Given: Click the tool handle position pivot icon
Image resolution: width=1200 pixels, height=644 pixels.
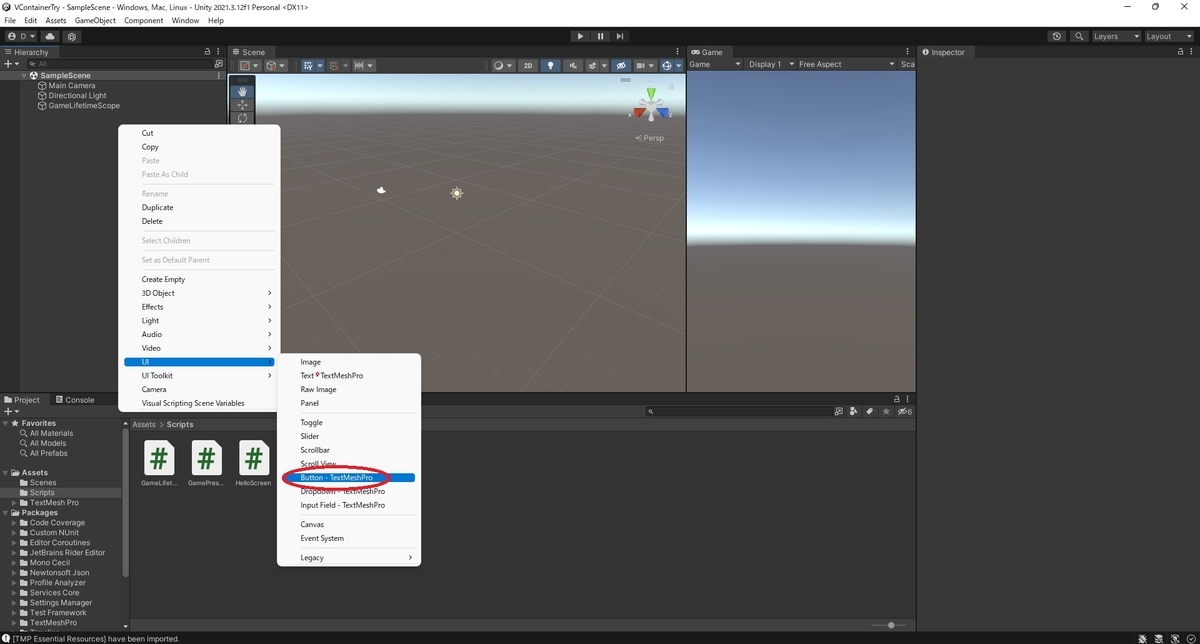Looking at the screenshot, I should click(x=248, y=66).
